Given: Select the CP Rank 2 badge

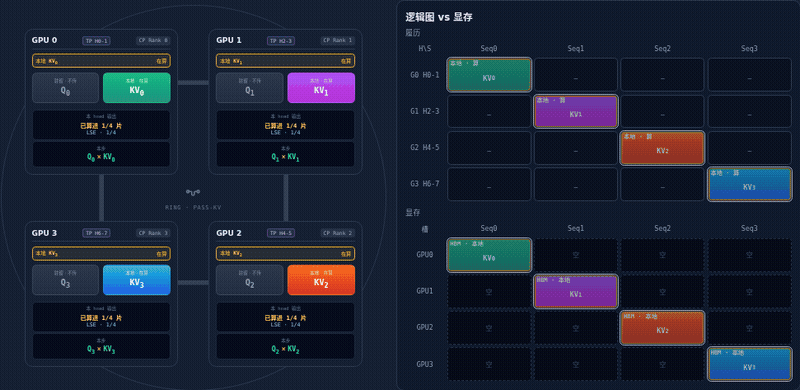Looking at the screenshot, I should (337, 233).
